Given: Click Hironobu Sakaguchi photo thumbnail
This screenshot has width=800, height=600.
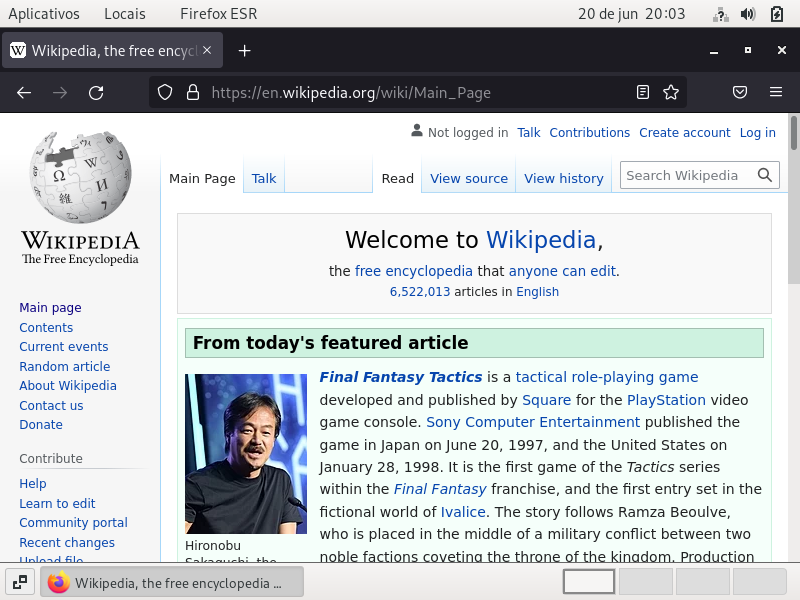Looking at the screenshot, I should (x=246, y=454).
